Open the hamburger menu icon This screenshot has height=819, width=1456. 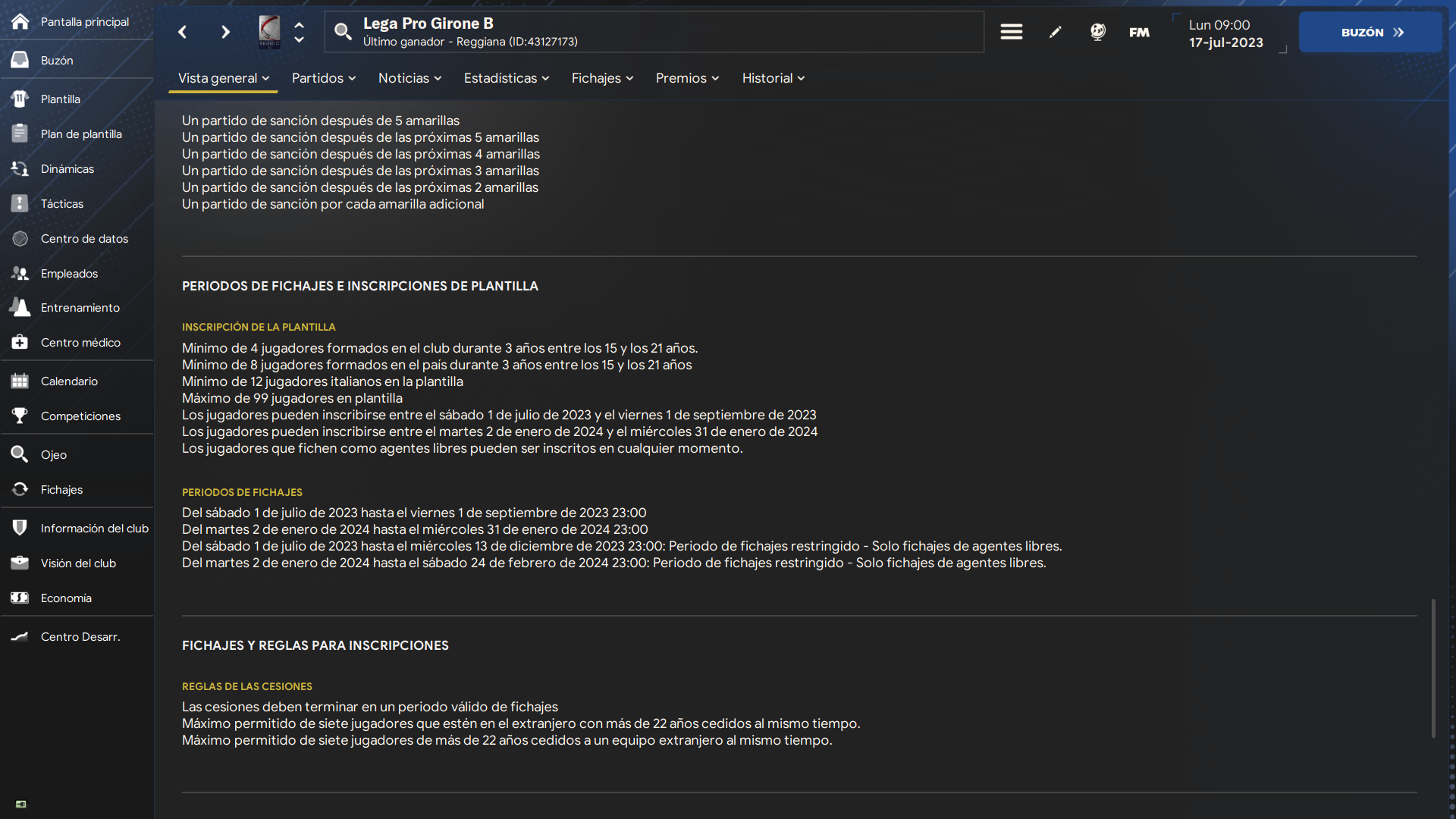(x=1012, y=32)
